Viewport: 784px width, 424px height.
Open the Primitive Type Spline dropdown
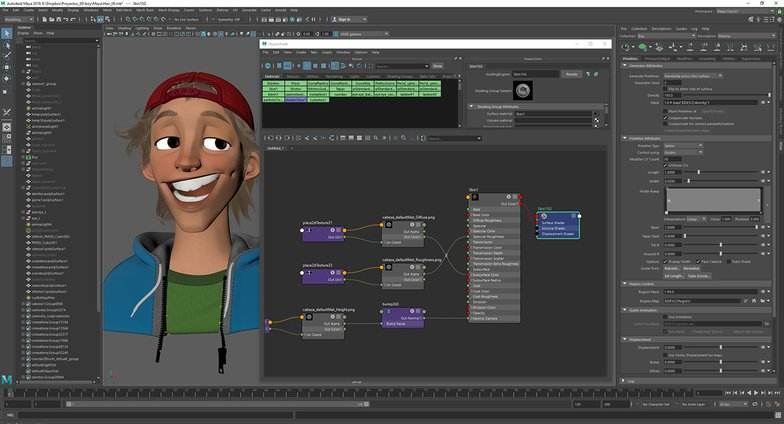[683, 146]
